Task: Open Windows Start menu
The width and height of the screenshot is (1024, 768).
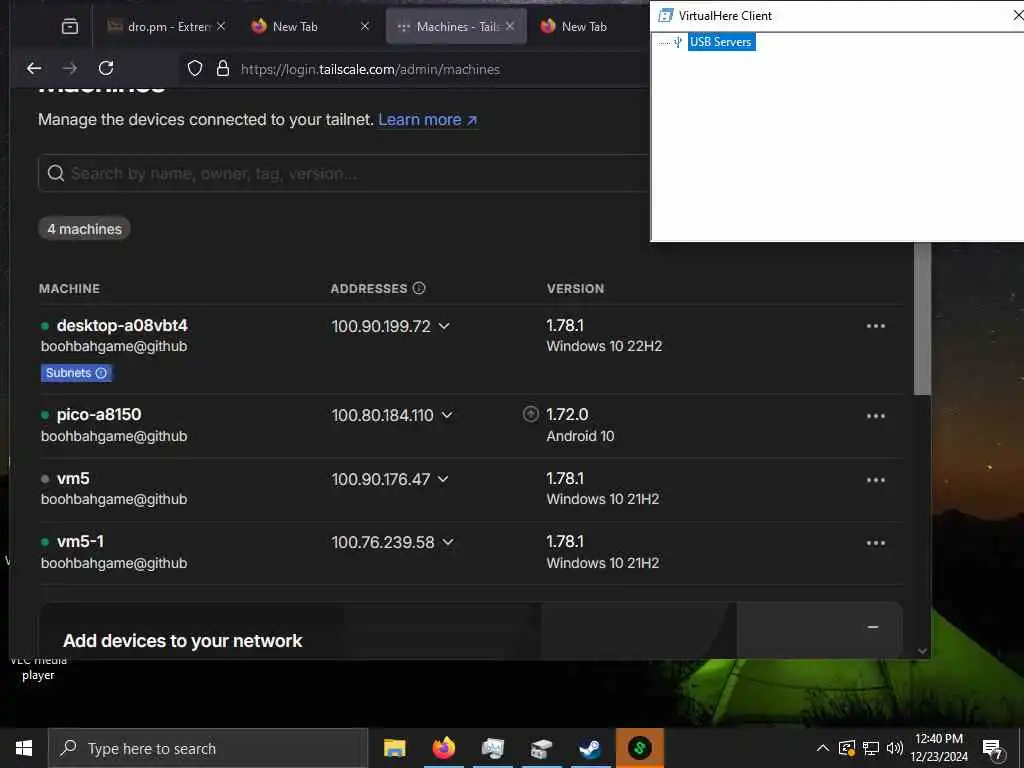Action: pos(24,748)
